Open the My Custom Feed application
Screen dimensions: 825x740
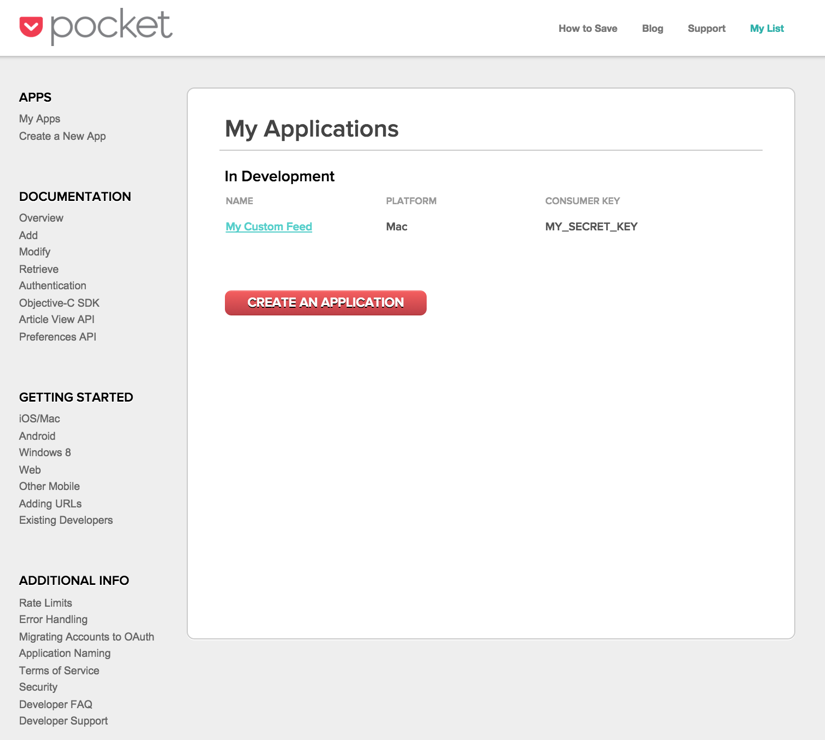point(269,227)
